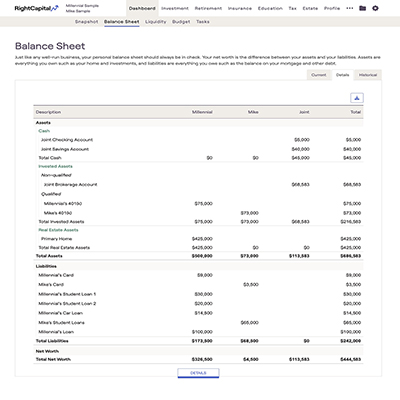The width and height of the screenshot is (400, 400).
Task: Click the Millennial's 401(k) row label
Action: (x=63, y=203)
